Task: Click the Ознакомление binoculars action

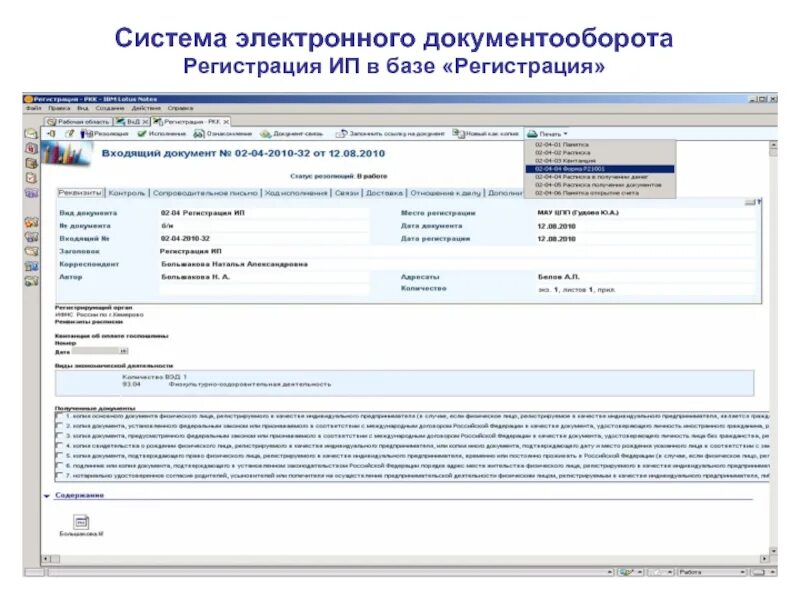Action: (x=223, y=134)
